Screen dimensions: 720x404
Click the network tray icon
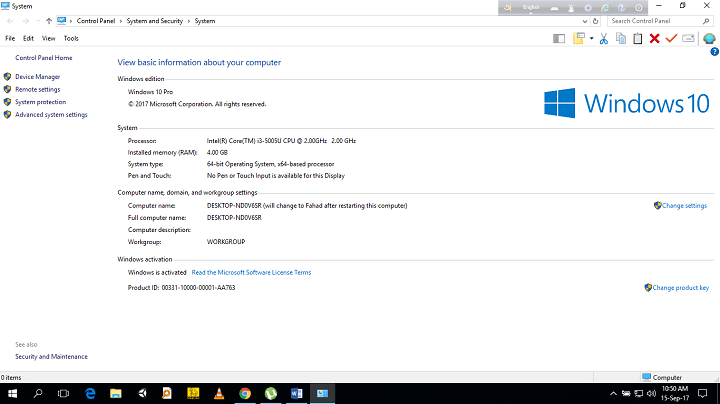pos(638,393)
